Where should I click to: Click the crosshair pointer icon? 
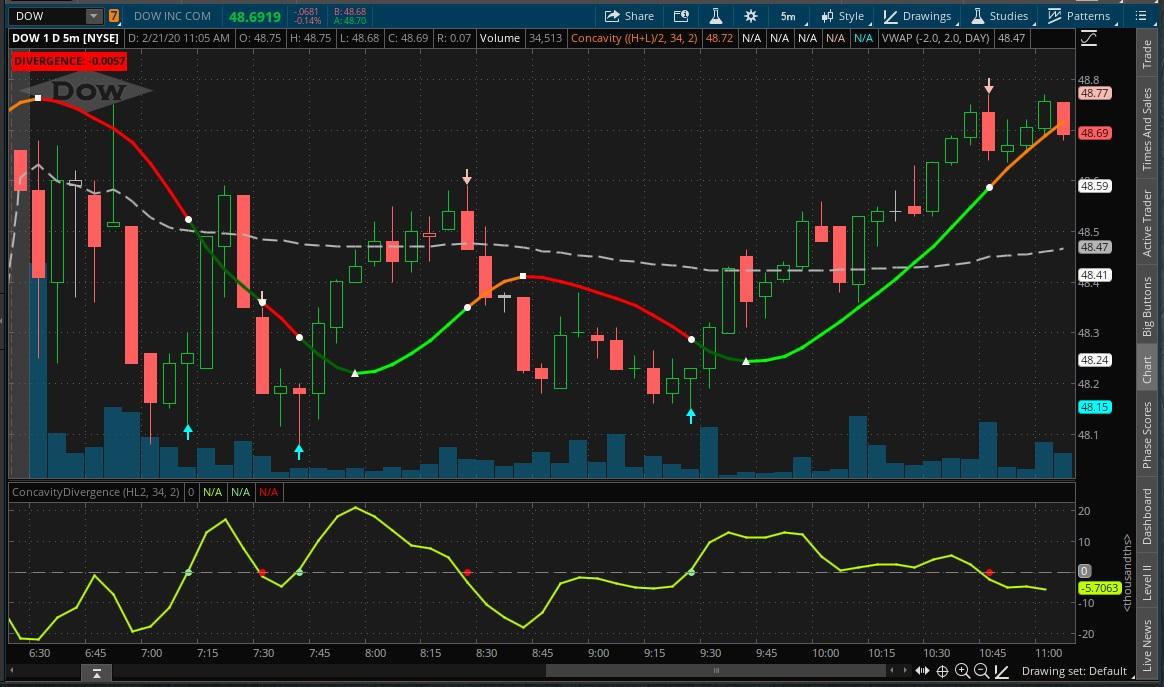pos(942,671)
